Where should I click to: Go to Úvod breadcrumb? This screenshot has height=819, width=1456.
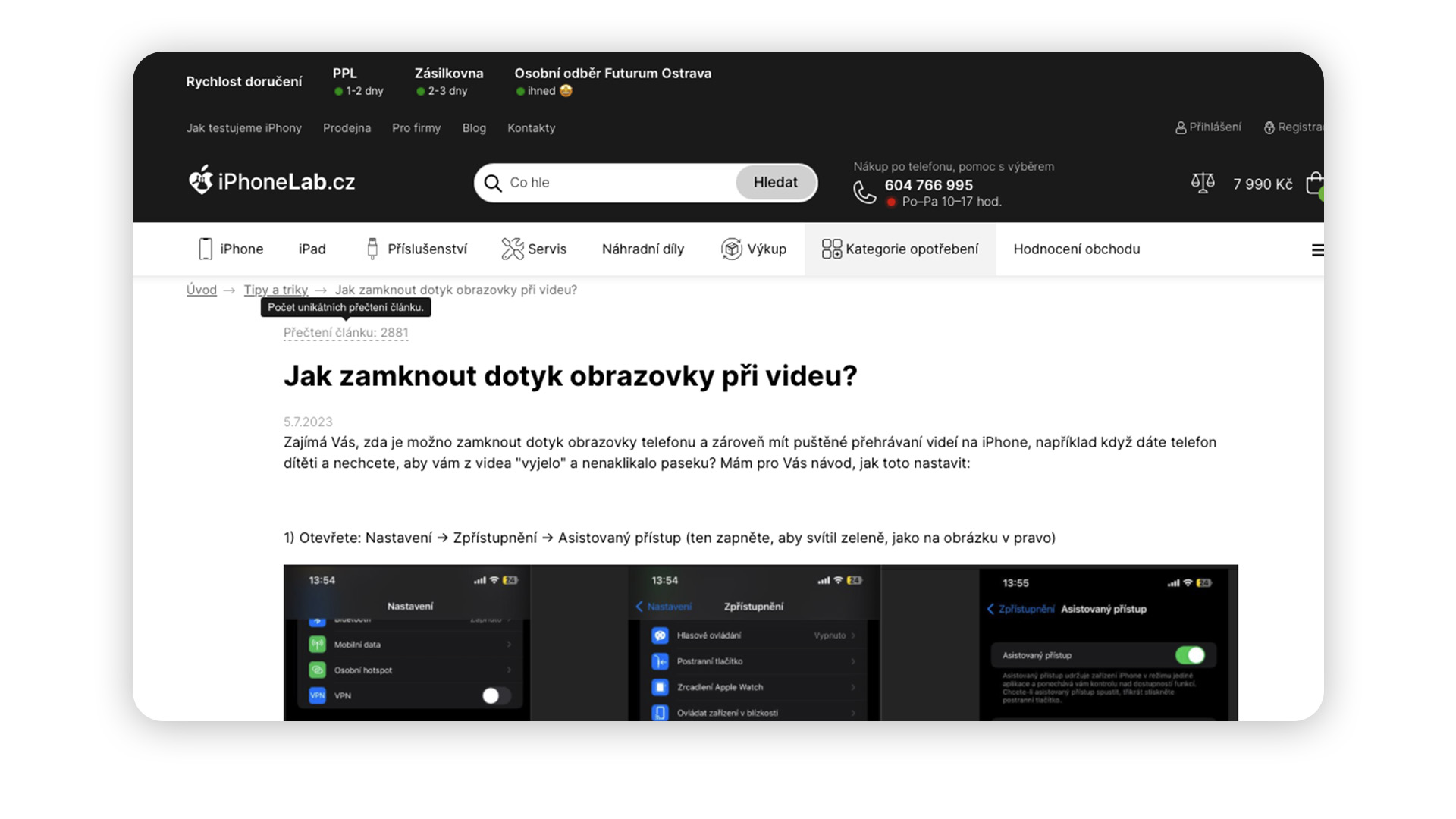coord(202,290)
